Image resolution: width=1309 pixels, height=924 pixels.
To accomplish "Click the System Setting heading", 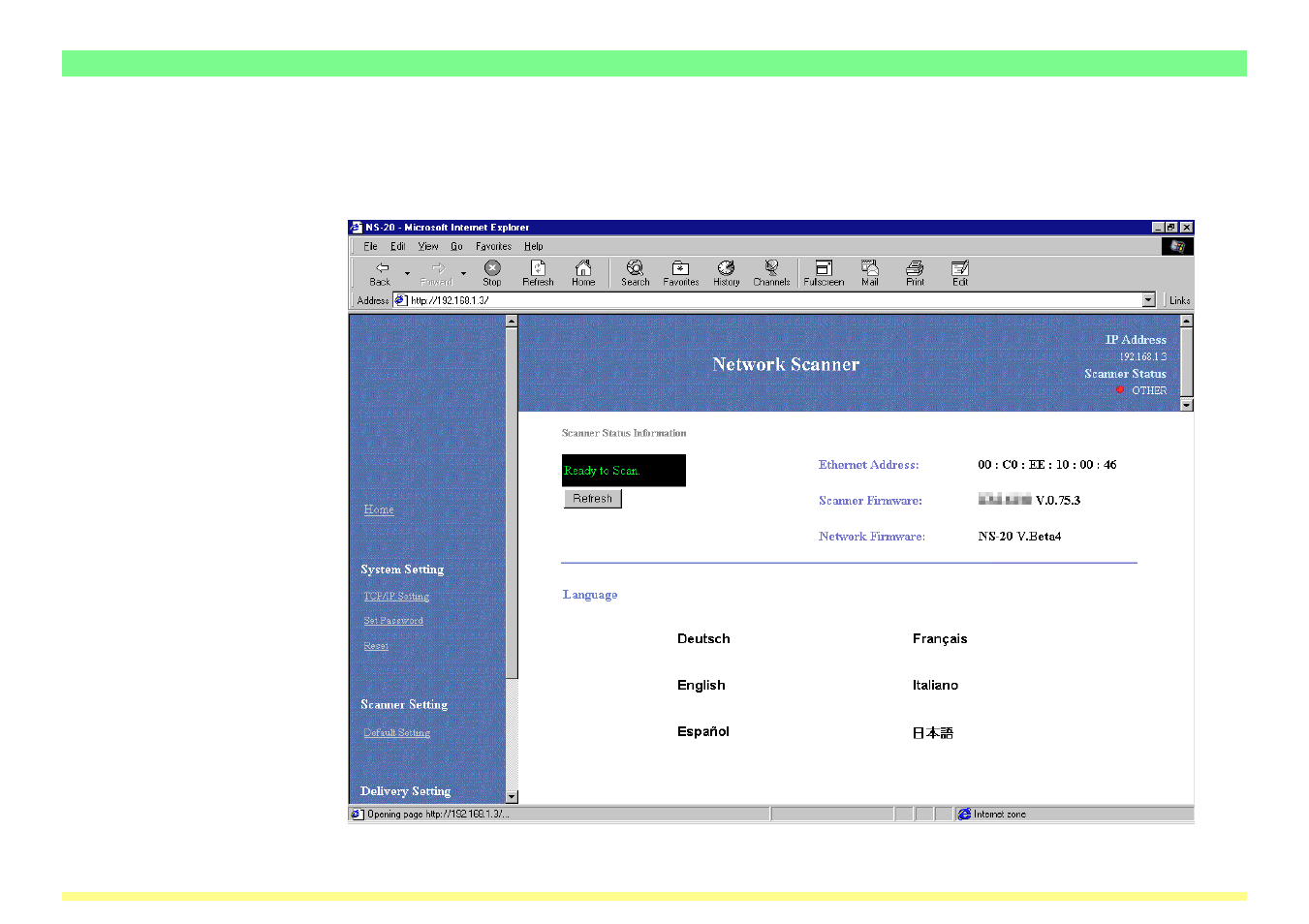I will (402, 570).
